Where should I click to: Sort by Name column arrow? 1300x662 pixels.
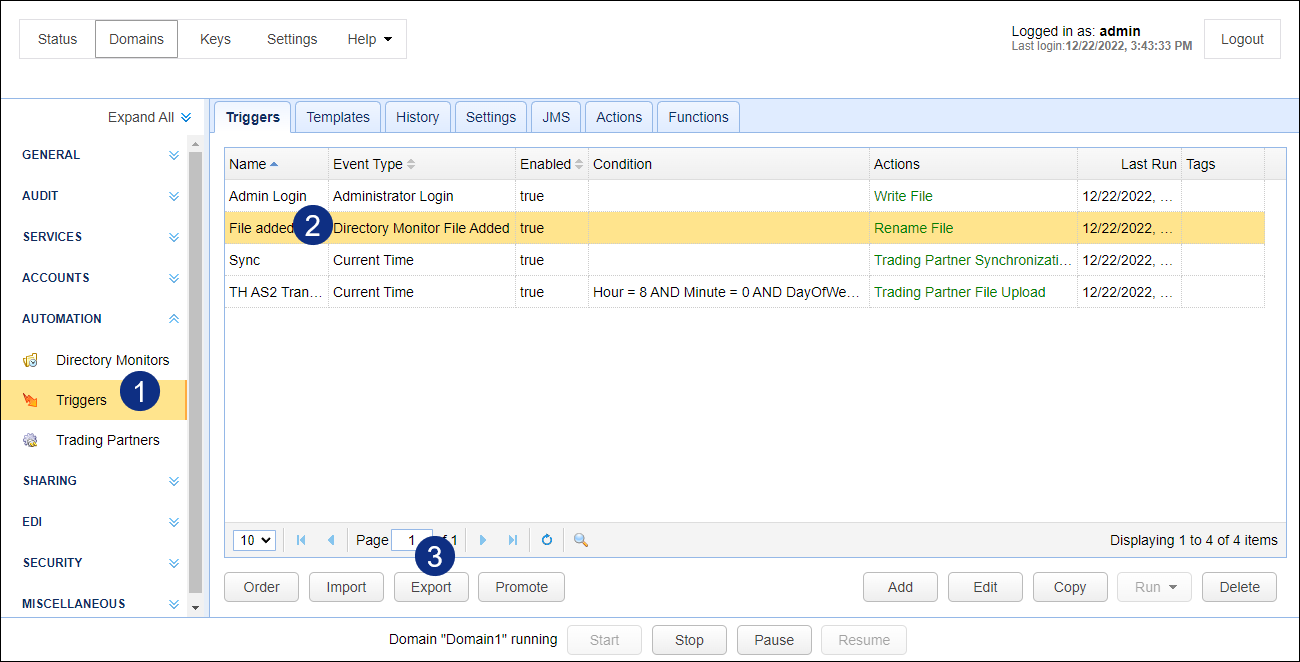tap(274, 164)
